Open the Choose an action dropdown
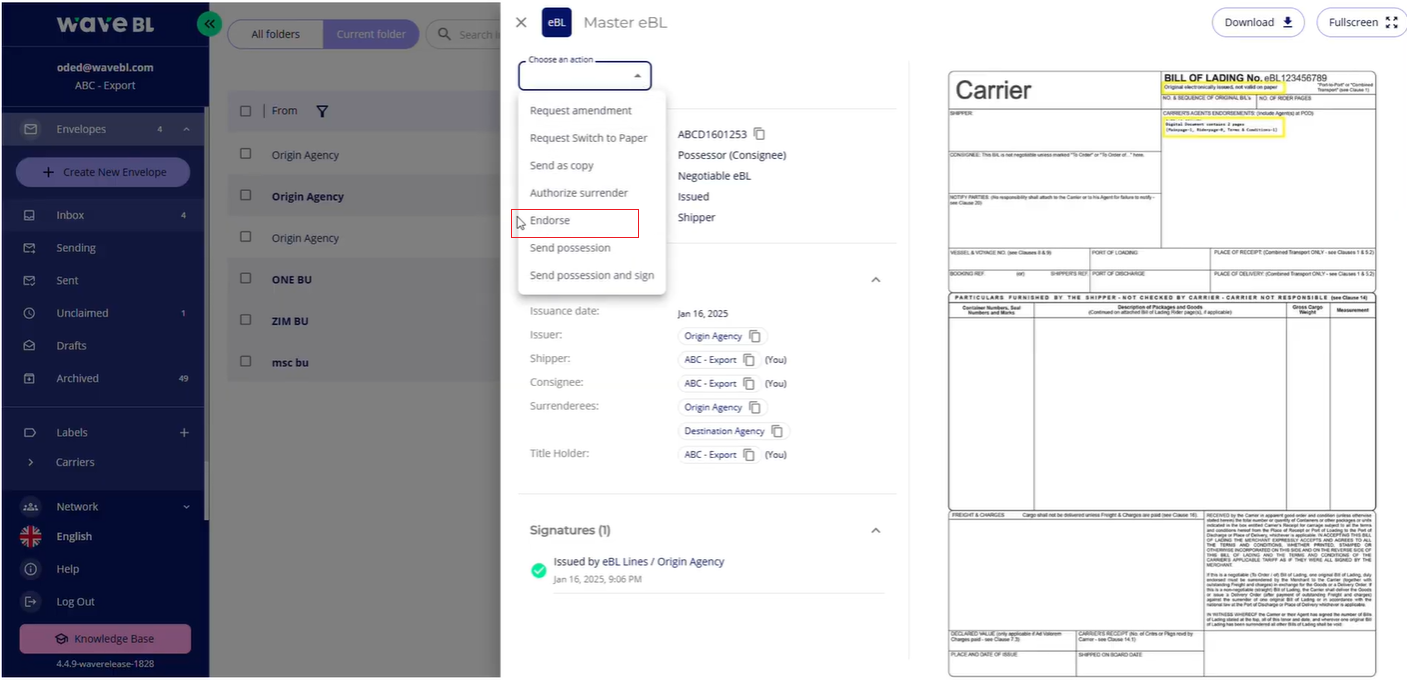 [585, 75]
